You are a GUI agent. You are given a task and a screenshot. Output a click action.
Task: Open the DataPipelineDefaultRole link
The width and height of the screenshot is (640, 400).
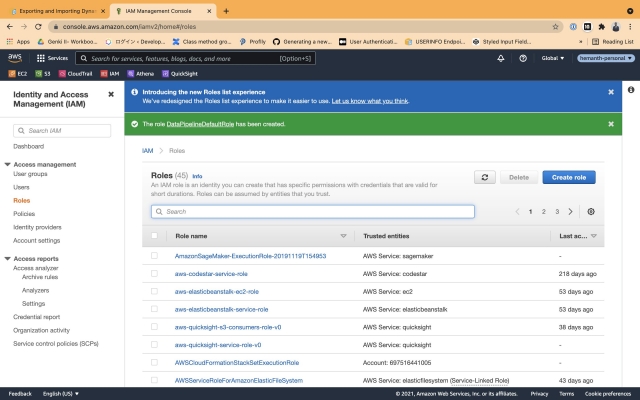point(200,124)
